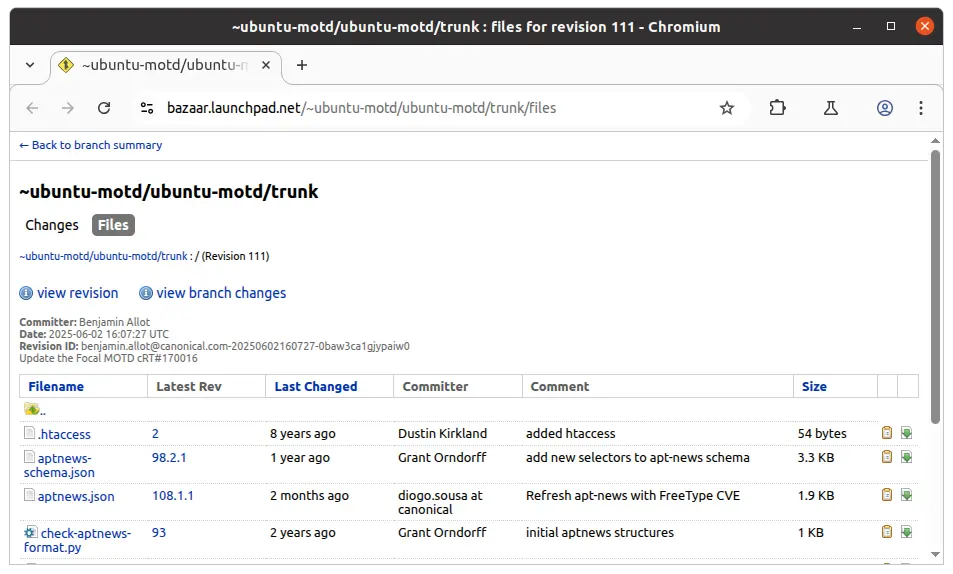Click the page vertical scrollbar thumb
Screen dimensions: 953x574
pos(935,286)
